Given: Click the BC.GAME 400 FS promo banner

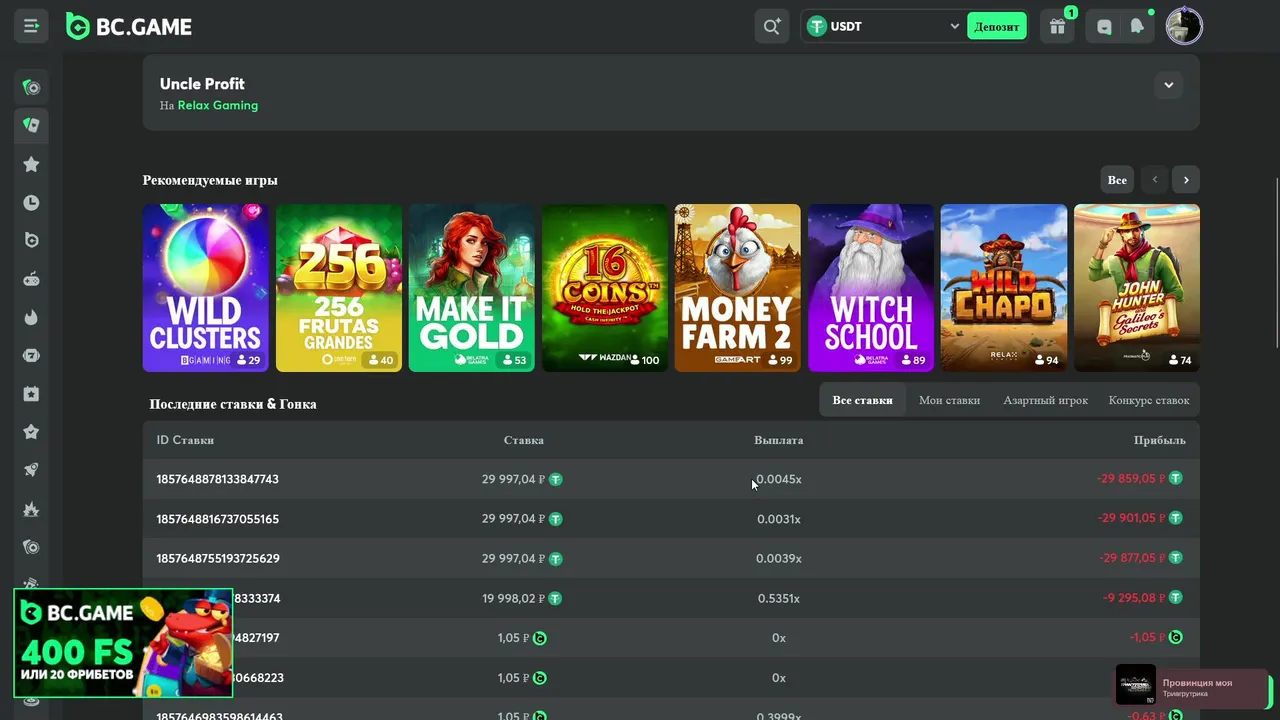Looking at the screenshot, I should tap(123, 643).
